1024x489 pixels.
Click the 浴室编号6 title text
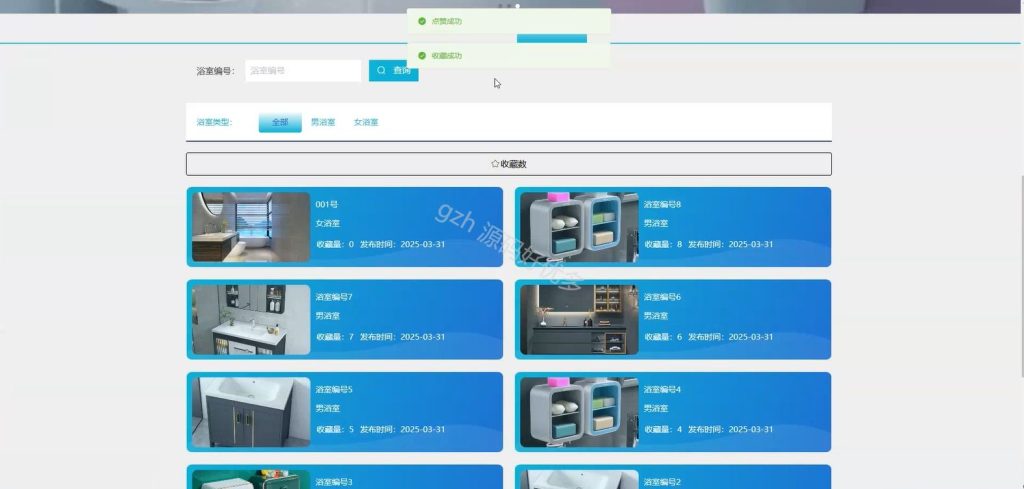pyautogui.click(x=662, y=297)
